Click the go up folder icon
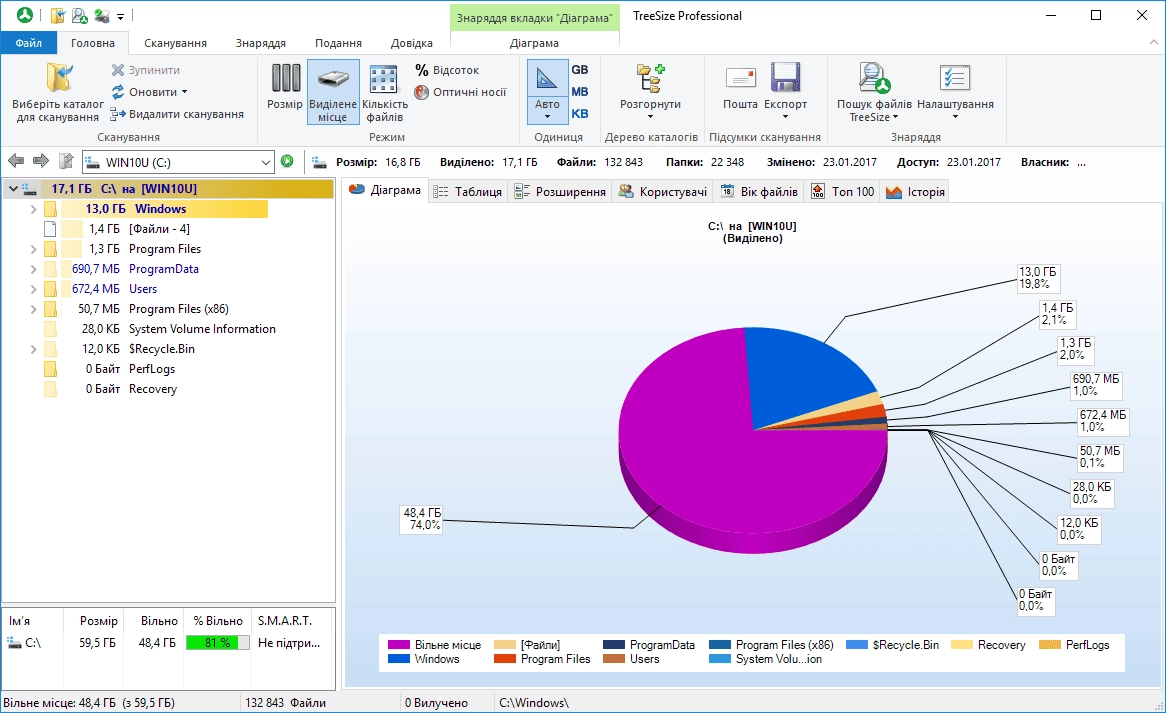Image resolution: width=1166 pixels, height=713 pixels. click(x=66, y=161)
